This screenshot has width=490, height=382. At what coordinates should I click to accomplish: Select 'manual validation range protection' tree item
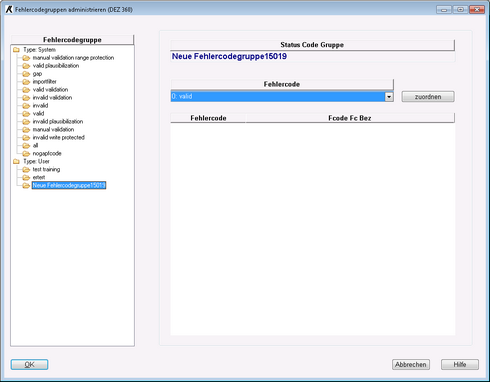coord(73,58)
